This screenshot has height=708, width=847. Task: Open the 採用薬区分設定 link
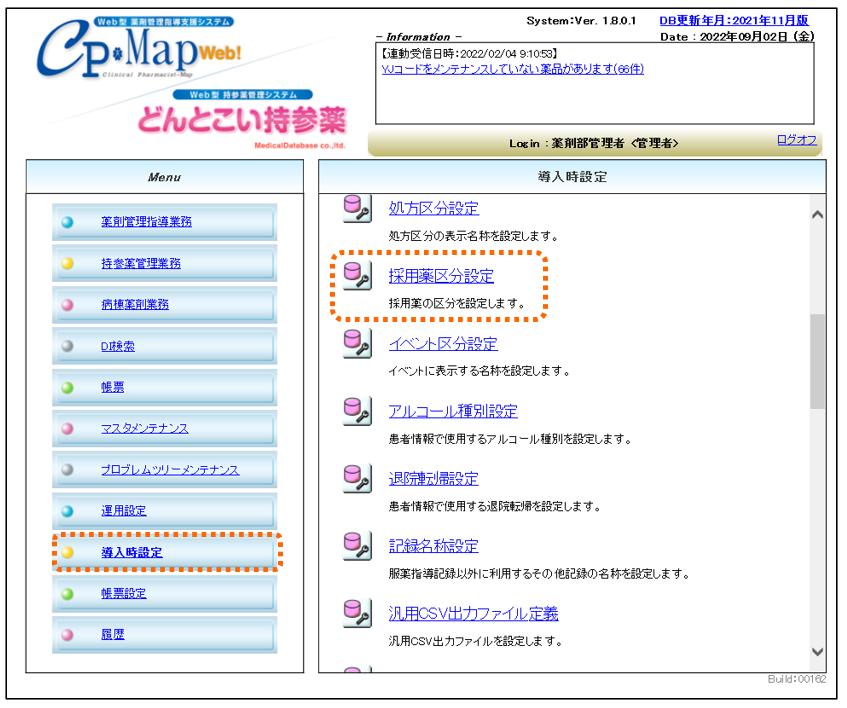[441, 276]
